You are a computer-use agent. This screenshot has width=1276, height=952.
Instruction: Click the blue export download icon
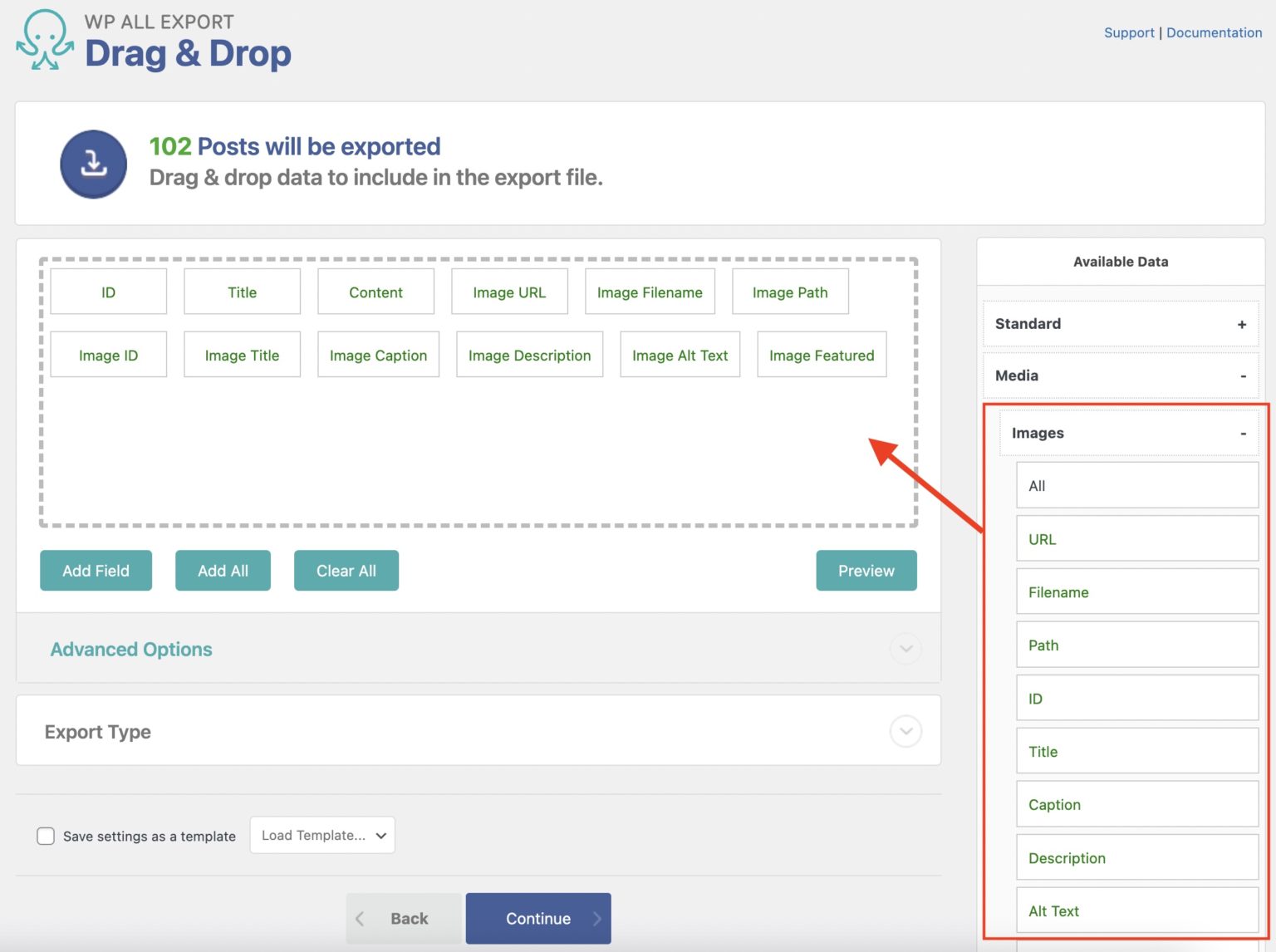coord(93,164)
